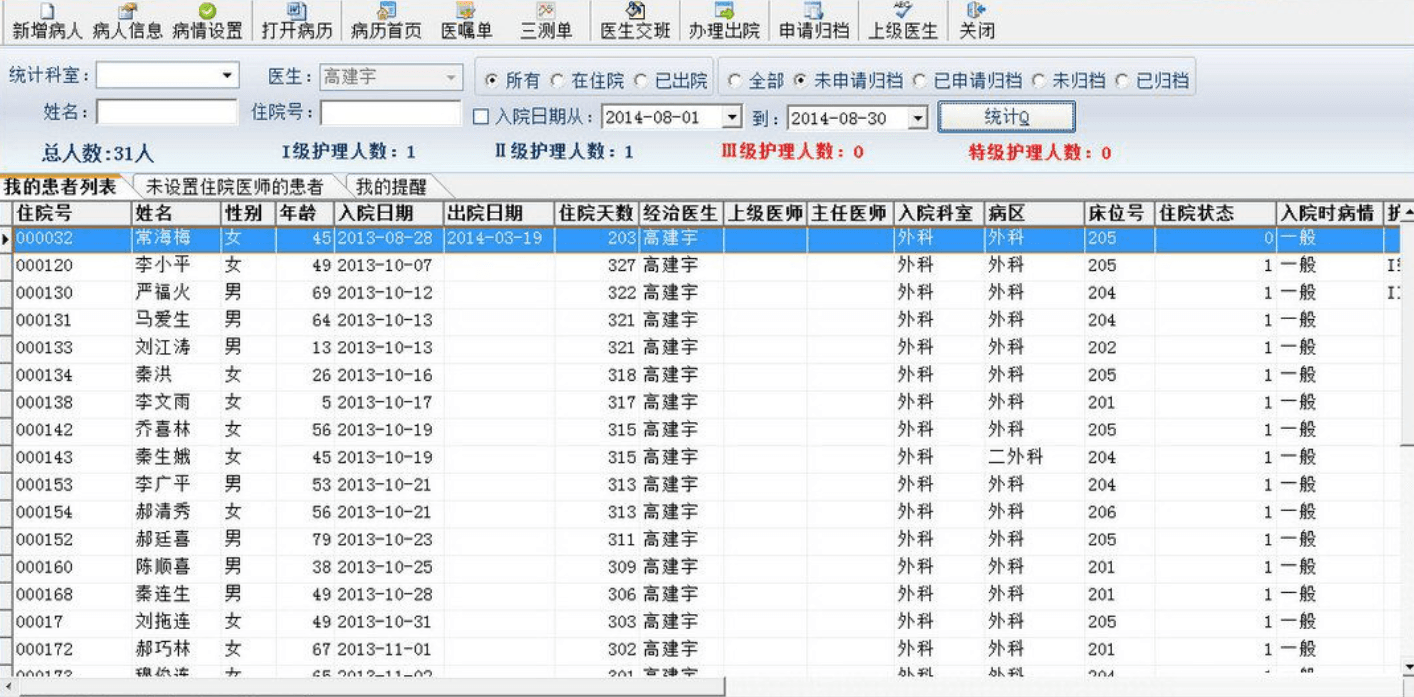Sort by the 住院号 column header
Image resolution: width=1414 pixels, height=697 pixels.
tap(72, 213)
